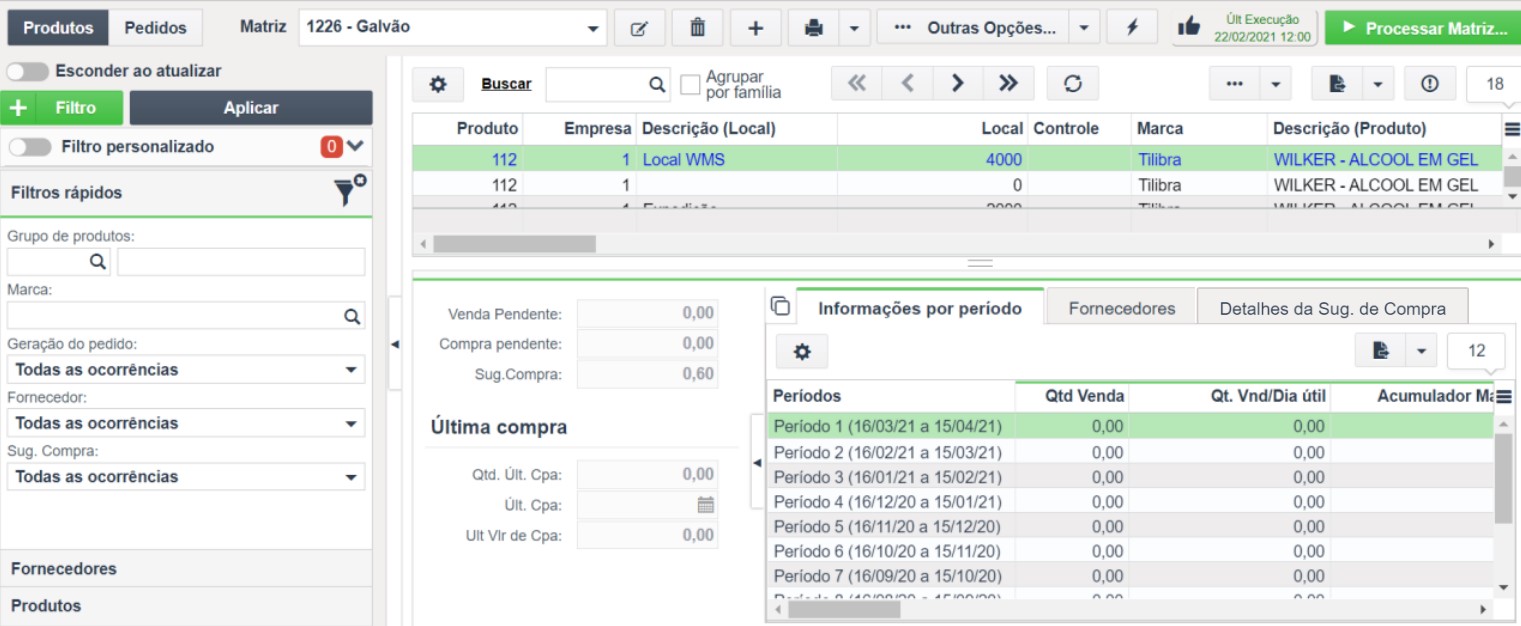Click the edit matriz pencil icon
This screenshot has height=626, width=1521.
point(640,28)
